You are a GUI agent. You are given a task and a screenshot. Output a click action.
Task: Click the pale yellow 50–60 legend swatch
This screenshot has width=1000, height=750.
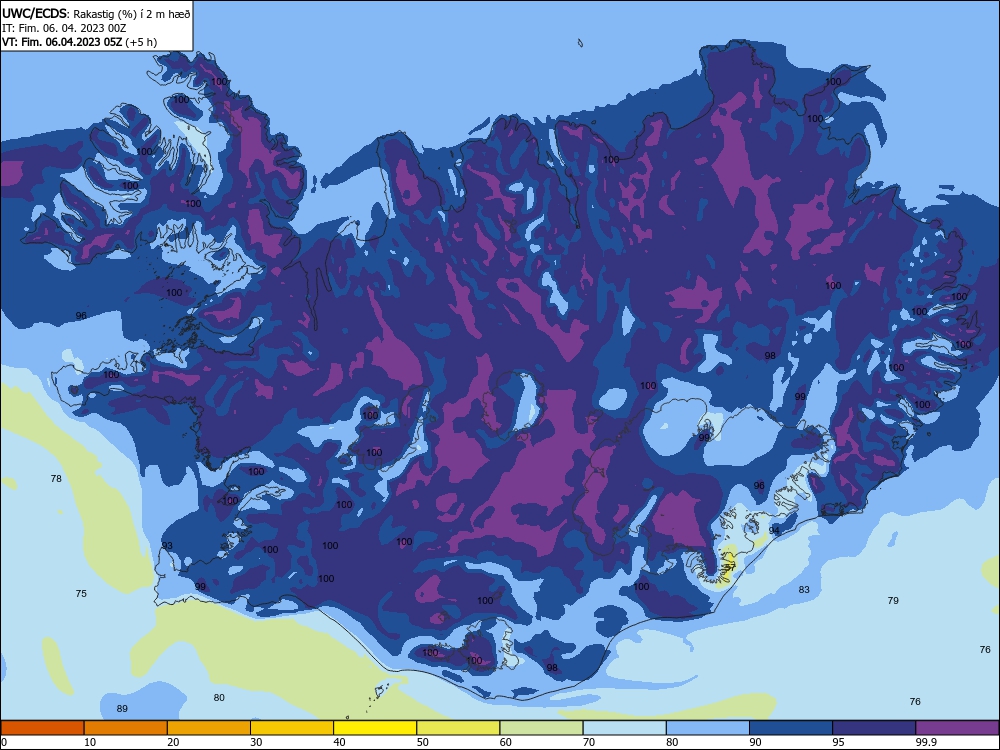coord(458,728)
